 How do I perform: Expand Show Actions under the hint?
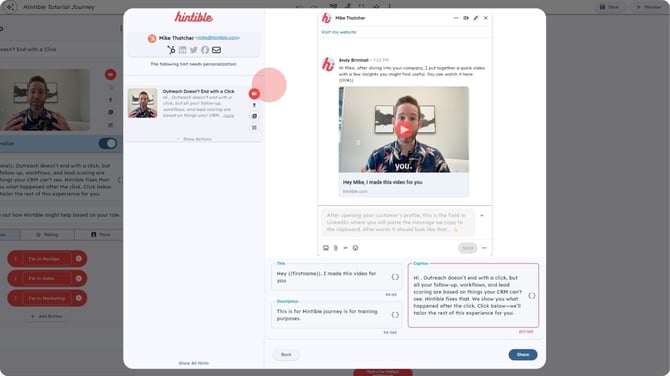point(194,139)
